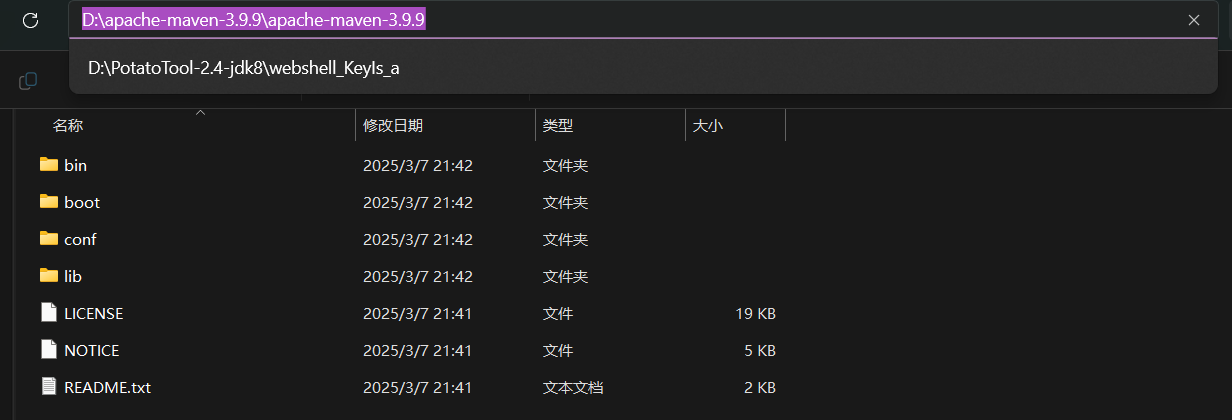Viewport: 1232px width, 420px height.
Task: Click the modified date of the lib folder
Action: pyautogui.click(x=417, y=276)
